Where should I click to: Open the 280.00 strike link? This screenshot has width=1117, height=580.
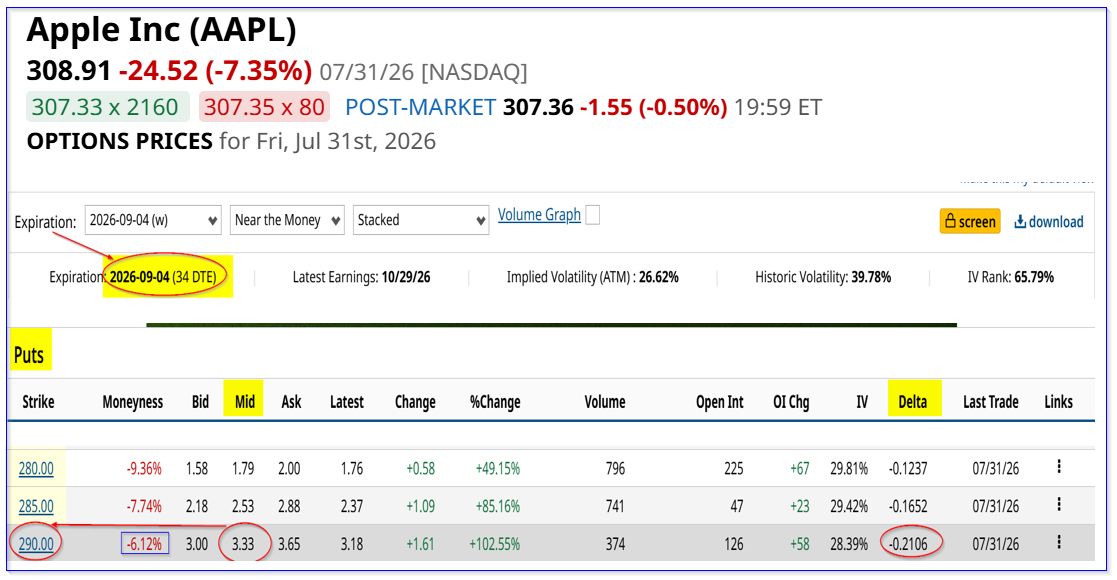pyautogui.click(x=36, y=468)
